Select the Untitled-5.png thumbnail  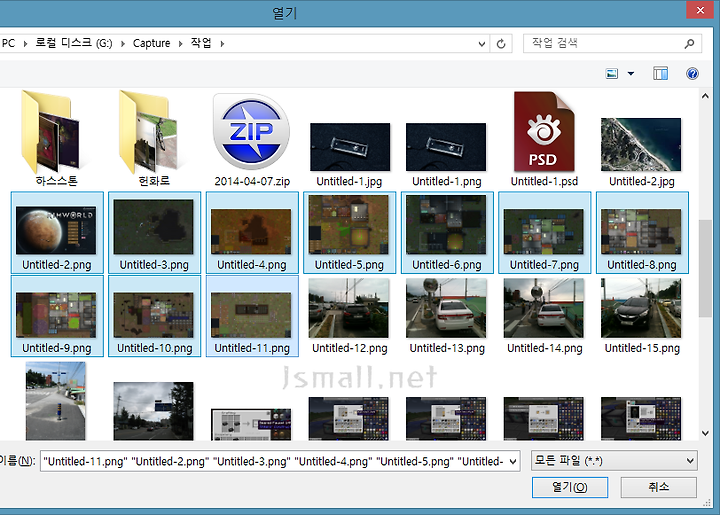click(x=349, y=224)
